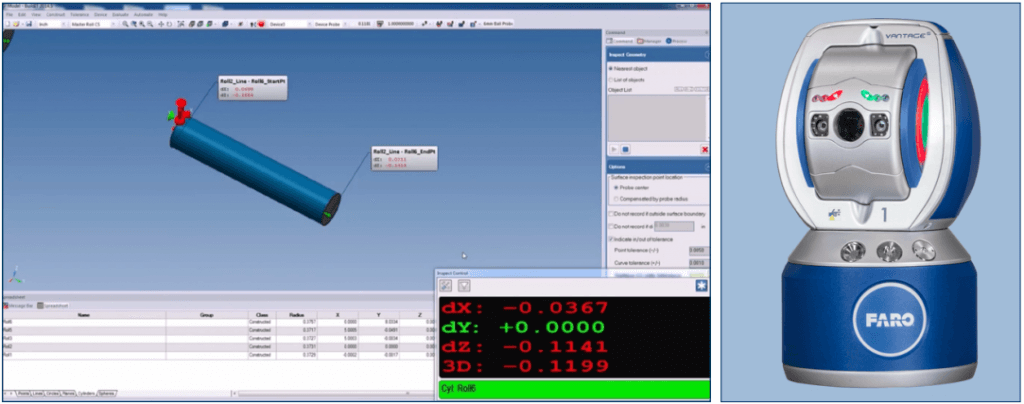This screenshot has width=1024, height=404.
Task: Open the Planes sheet tab
Action: [x=67, y=394]
